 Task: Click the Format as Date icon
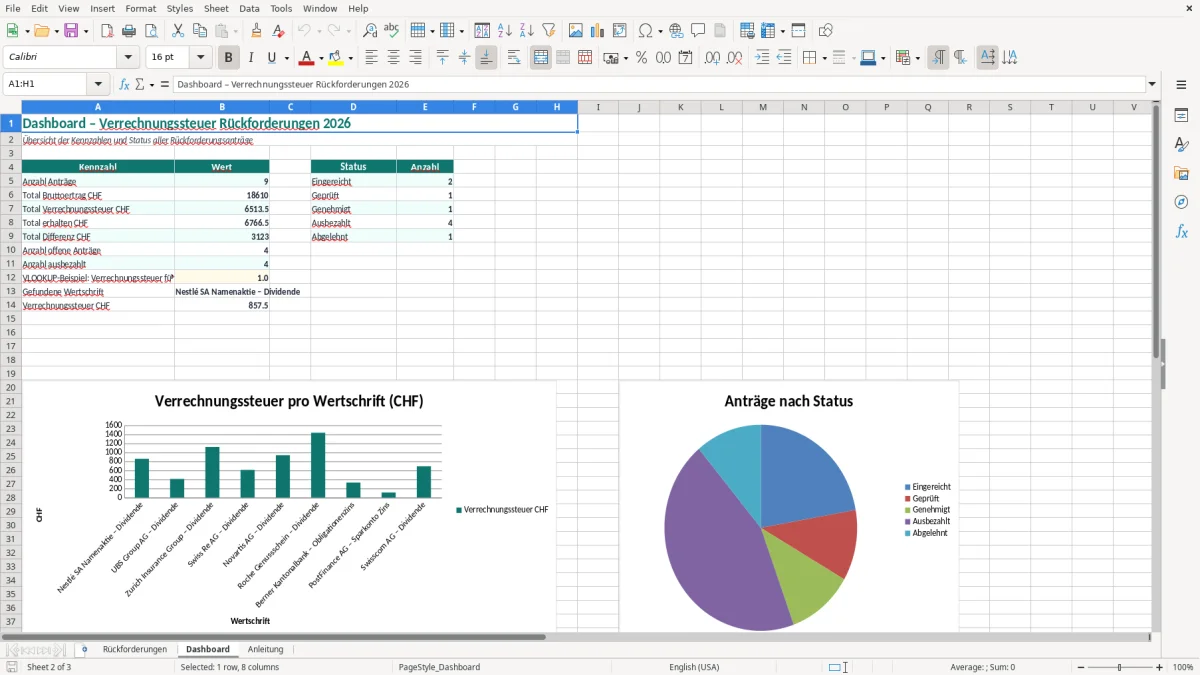coord(686,58)
